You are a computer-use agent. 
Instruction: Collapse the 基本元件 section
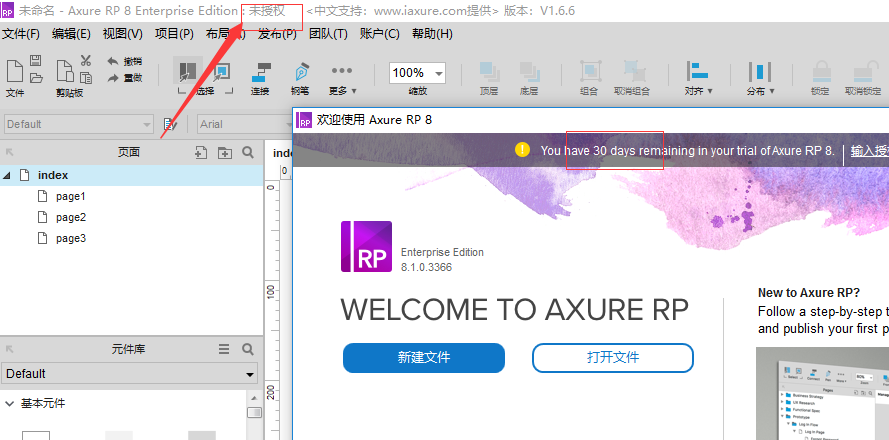tap(10, 404)
